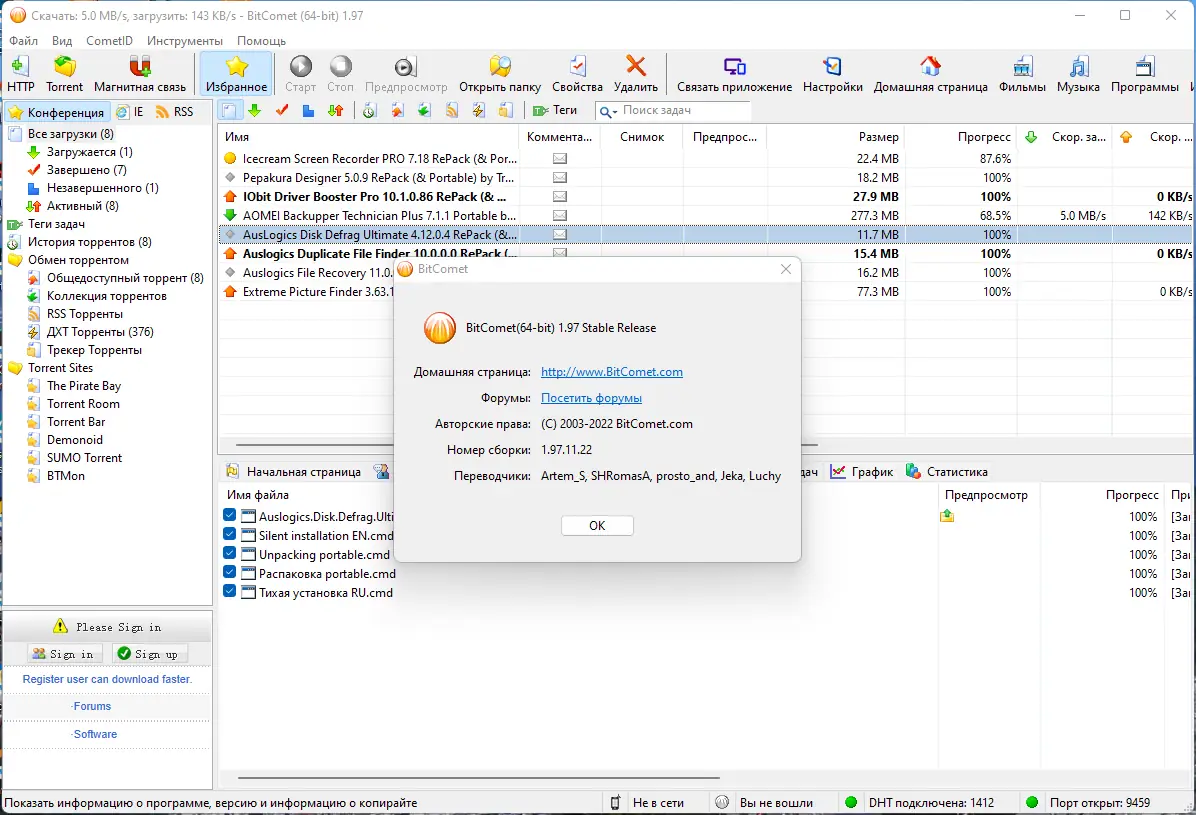Image resolution: width=1196 pixels, height=815 pixels.
Task: Select ДХТ Торренты (376) entry
Action: click(100, 332)
